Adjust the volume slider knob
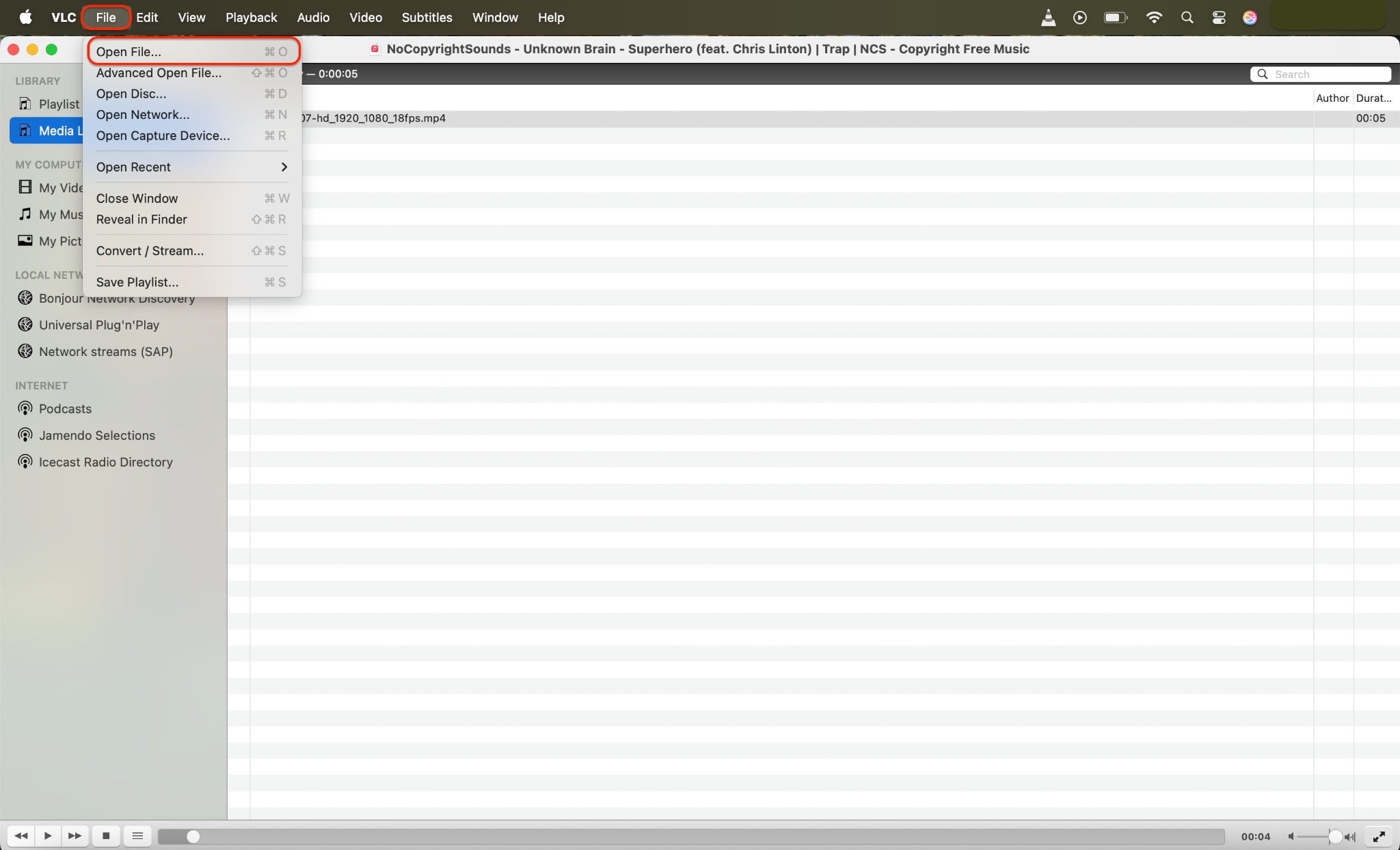The image size is (1400, 850). (1334, 836)
